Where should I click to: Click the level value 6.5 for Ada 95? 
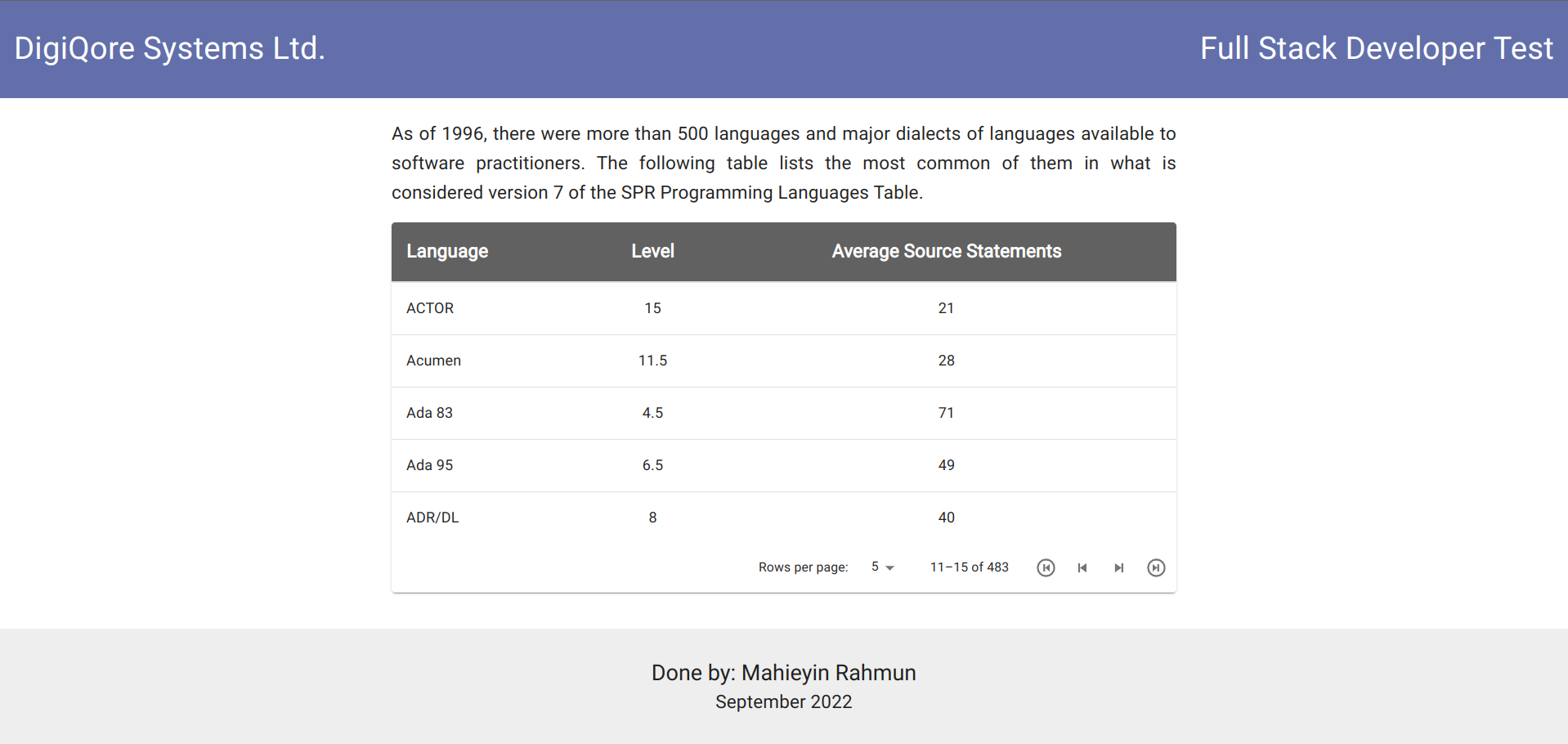(x=652, y=465)
